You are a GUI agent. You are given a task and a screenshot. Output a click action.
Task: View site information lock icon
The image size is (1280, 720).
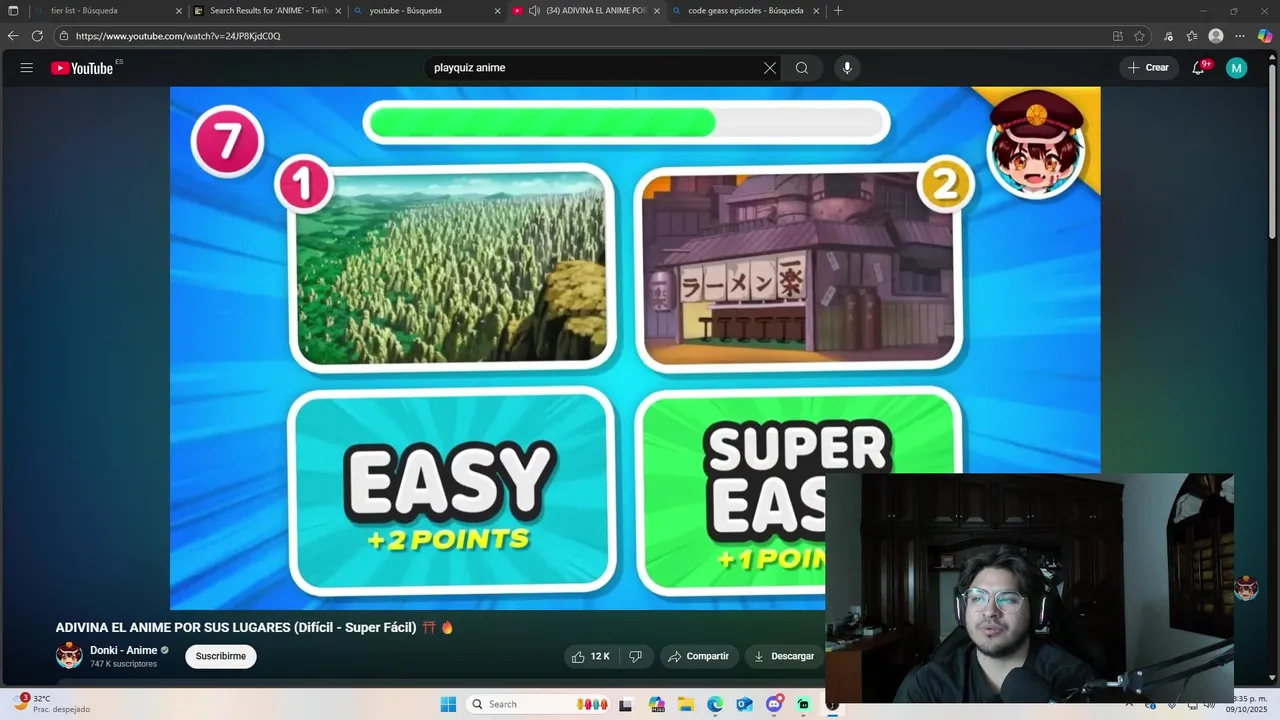coord(64,36)
